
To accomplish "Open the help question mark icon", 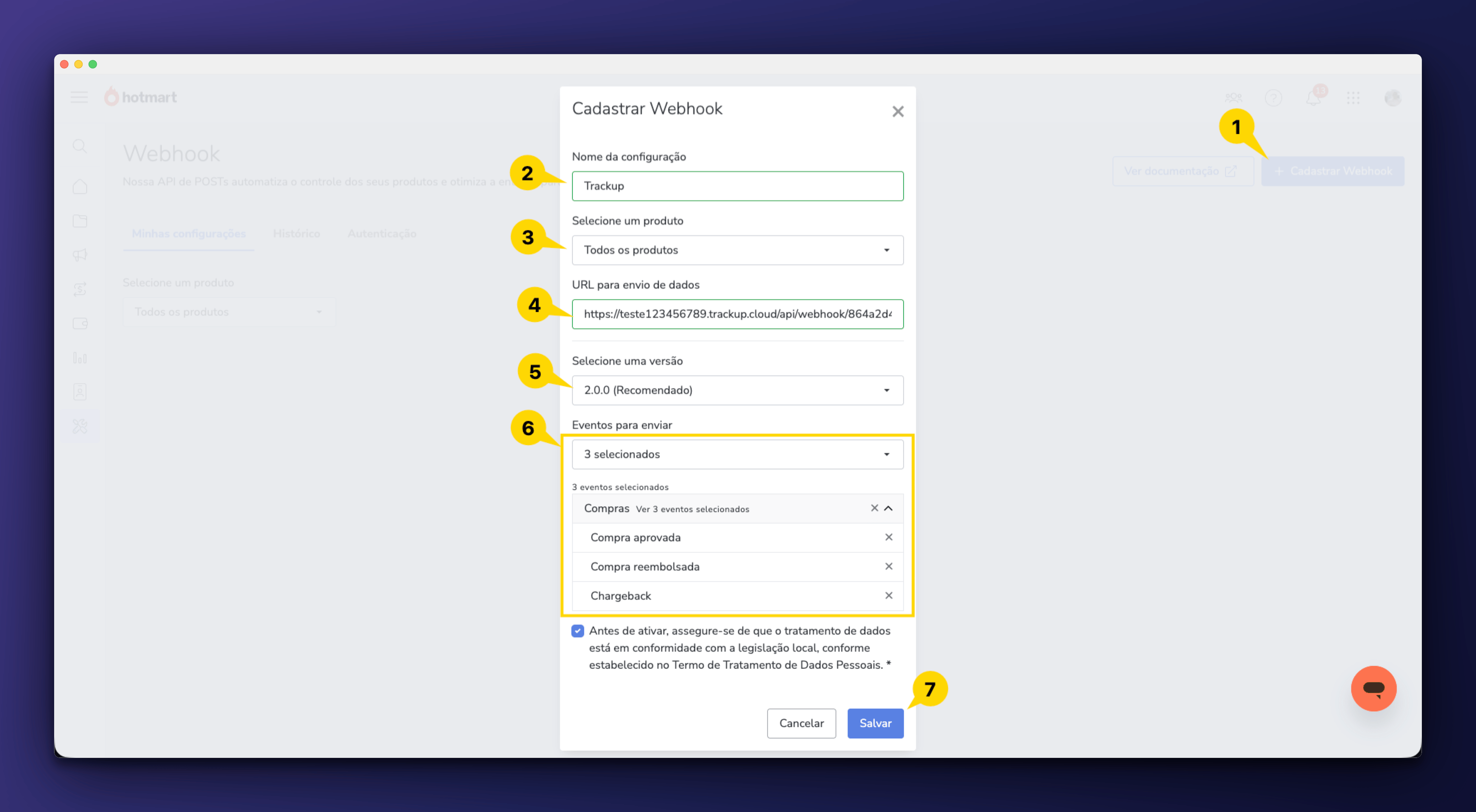I will point(1273,98).
